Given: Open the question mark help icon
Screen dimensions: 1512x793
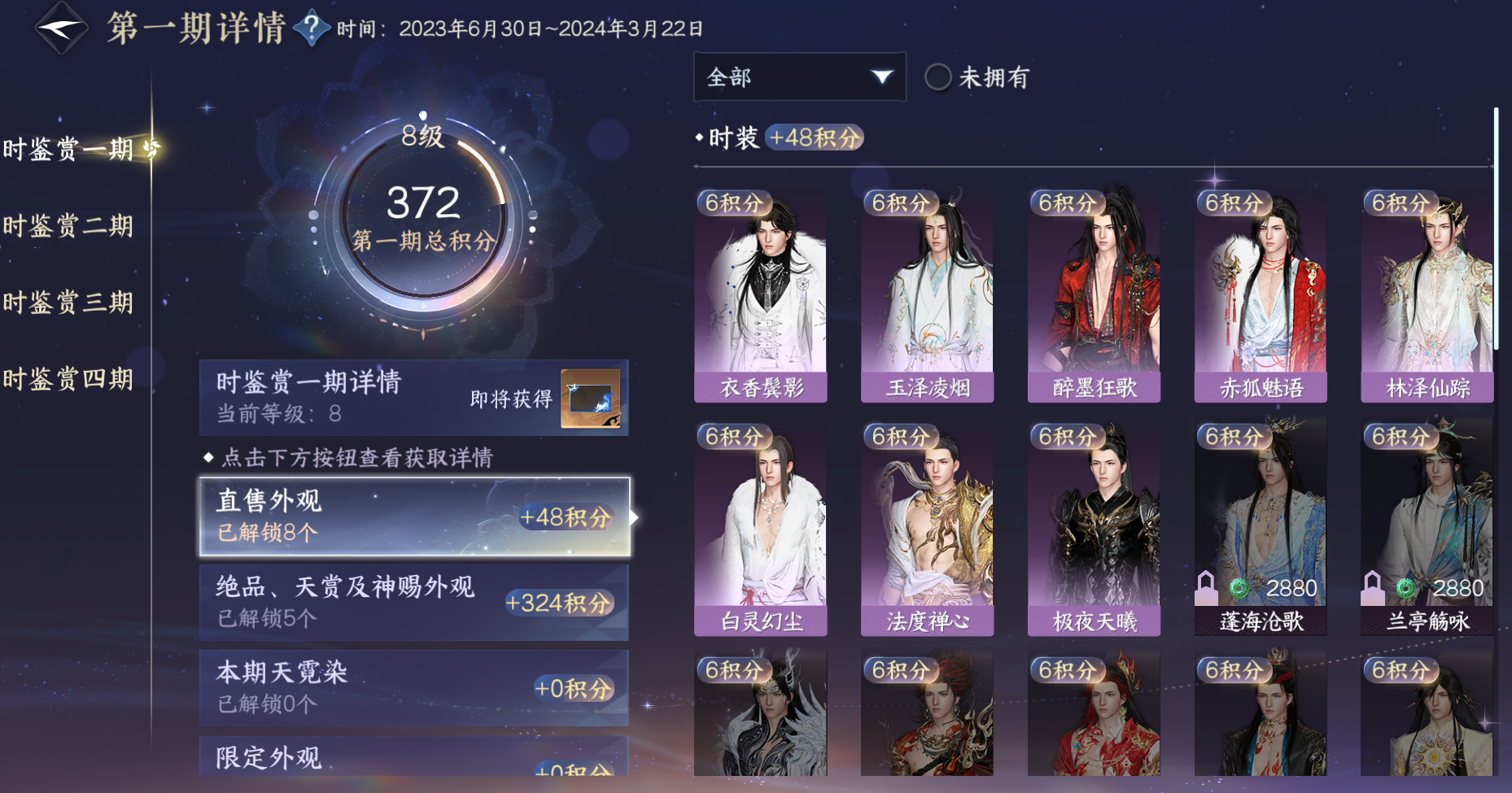Looking at the screenshot, I should point(312,28).
